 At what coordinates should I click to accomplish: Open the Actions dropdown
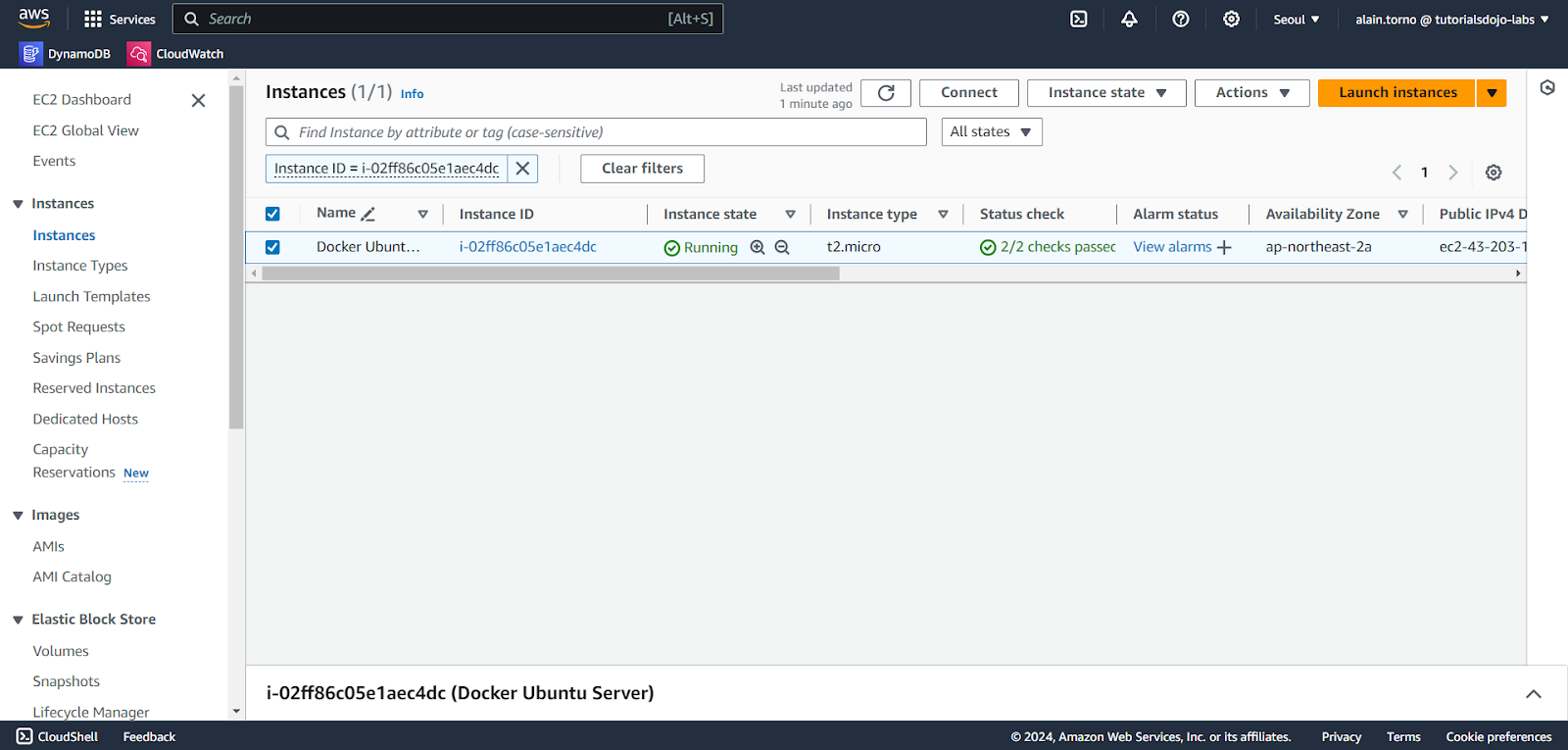click(x=1252, y=93)
